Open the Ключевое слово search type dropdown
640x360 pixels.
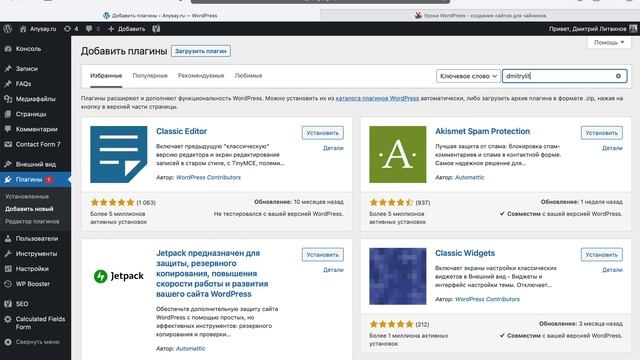pos(468,76)
